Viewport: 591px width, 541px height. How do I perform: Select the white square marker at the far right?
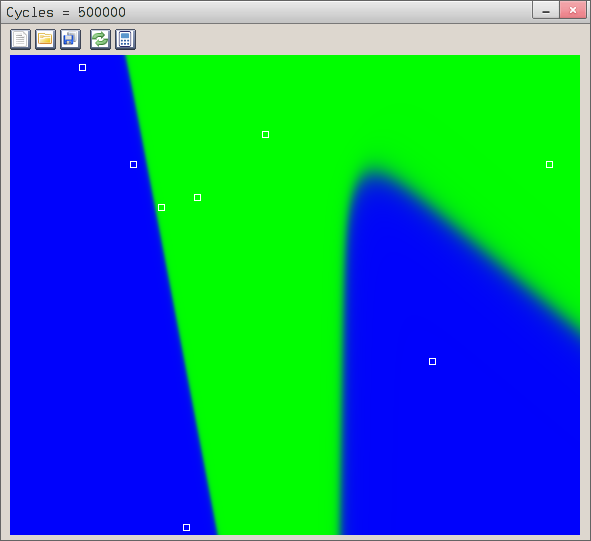tap(550, 164)
